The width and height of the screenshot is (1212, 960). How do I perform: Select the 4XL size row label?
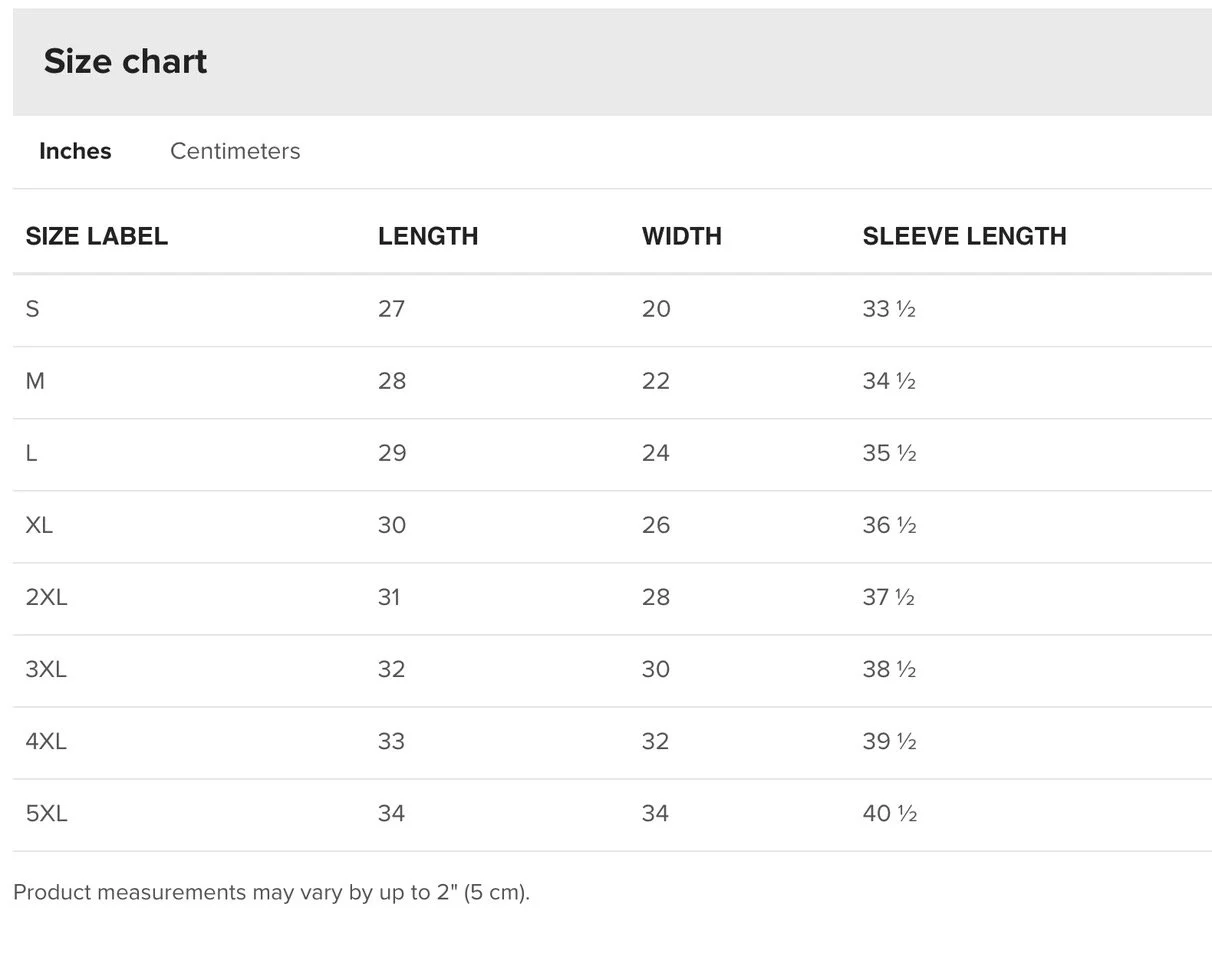(x=46, y=741)
